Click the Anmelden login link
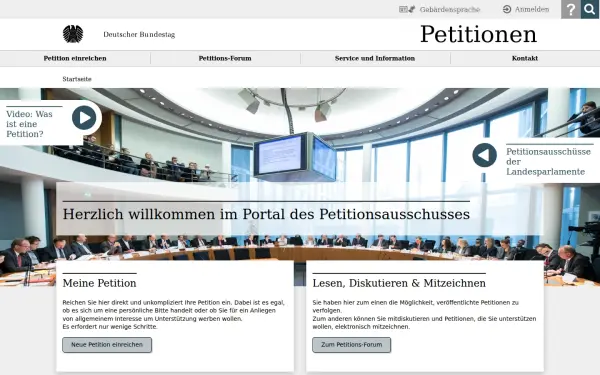The image size is (600, 375). pos(532,9)
